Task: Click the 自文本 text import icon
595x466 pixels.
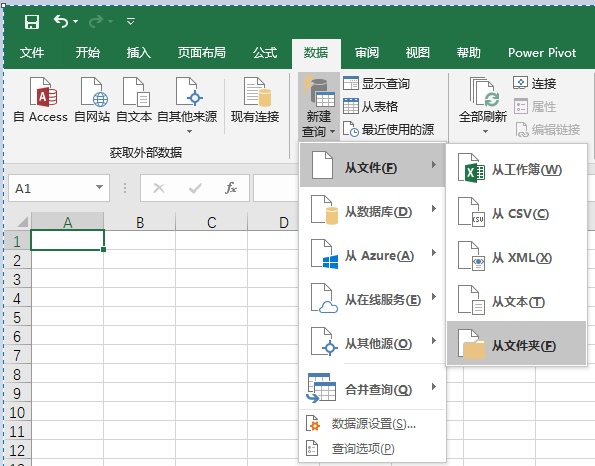Action: click(136, 92)
